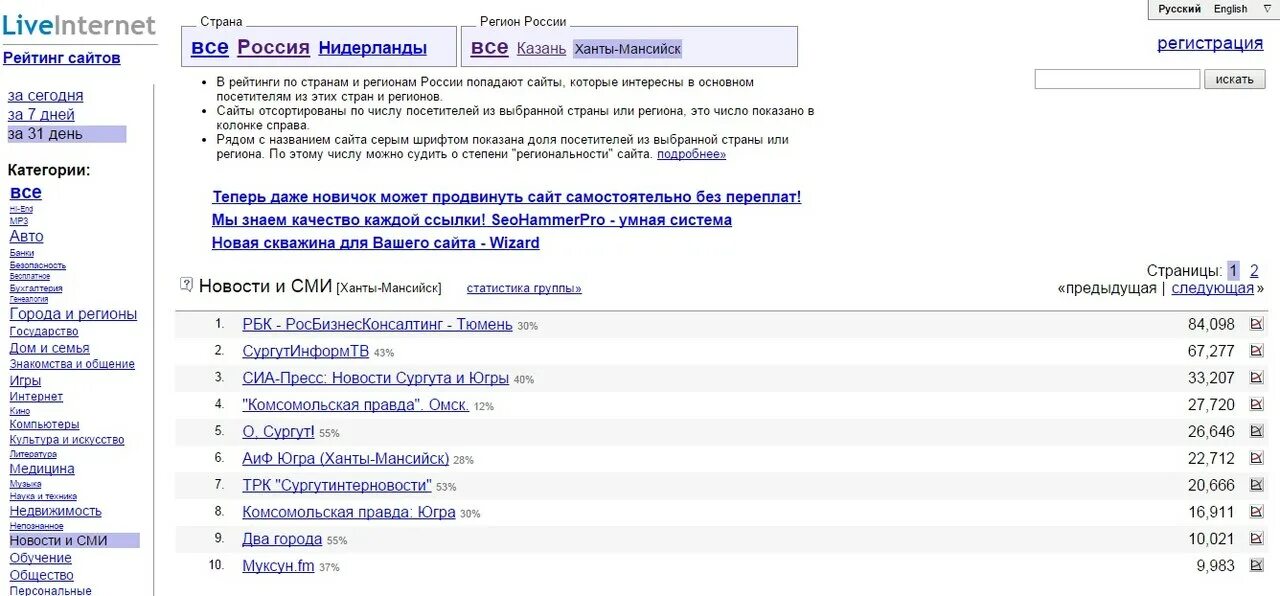
Task: Select все under Страна
Action: 210,47
